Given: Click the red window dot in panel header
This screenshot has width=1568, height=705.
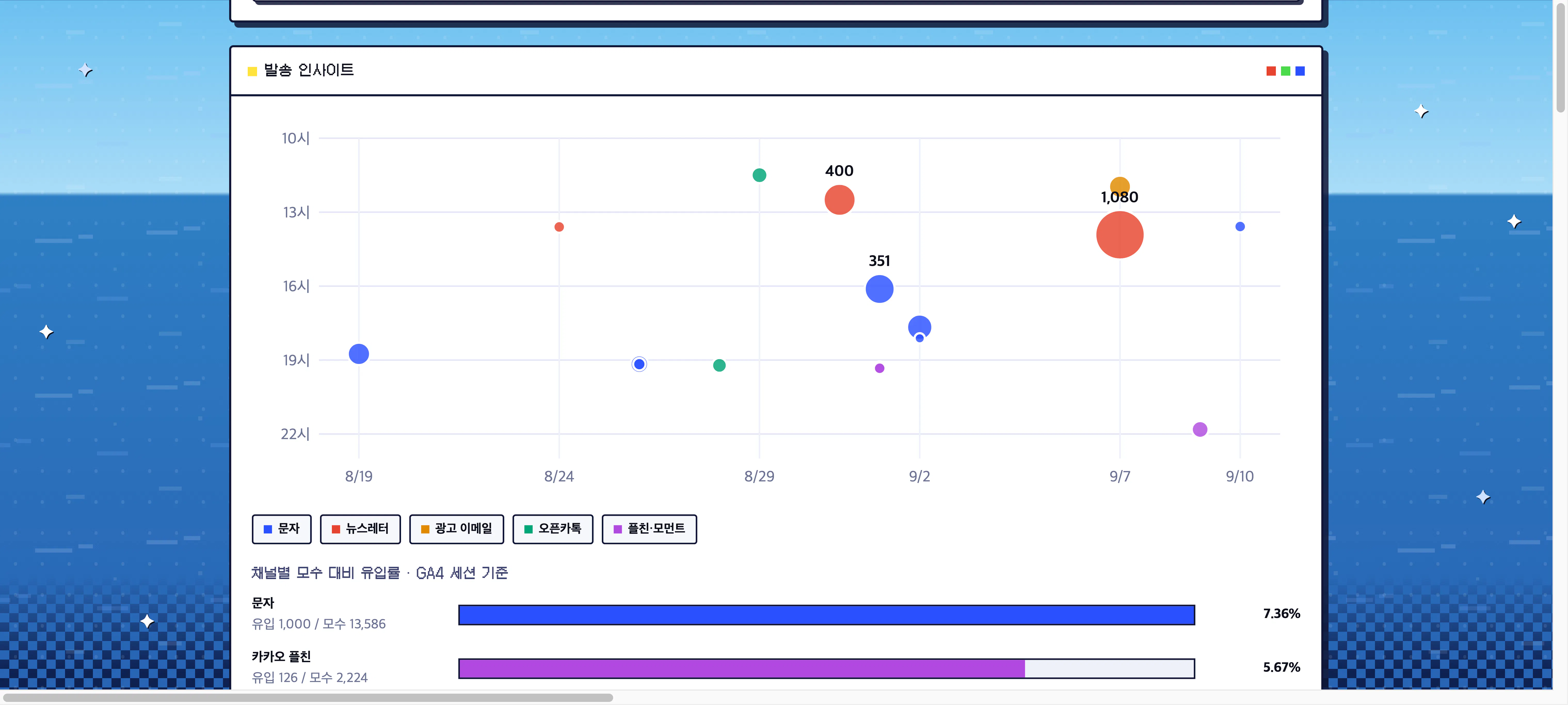Looking at the screenshot, I should click(x=1271, y=71).
